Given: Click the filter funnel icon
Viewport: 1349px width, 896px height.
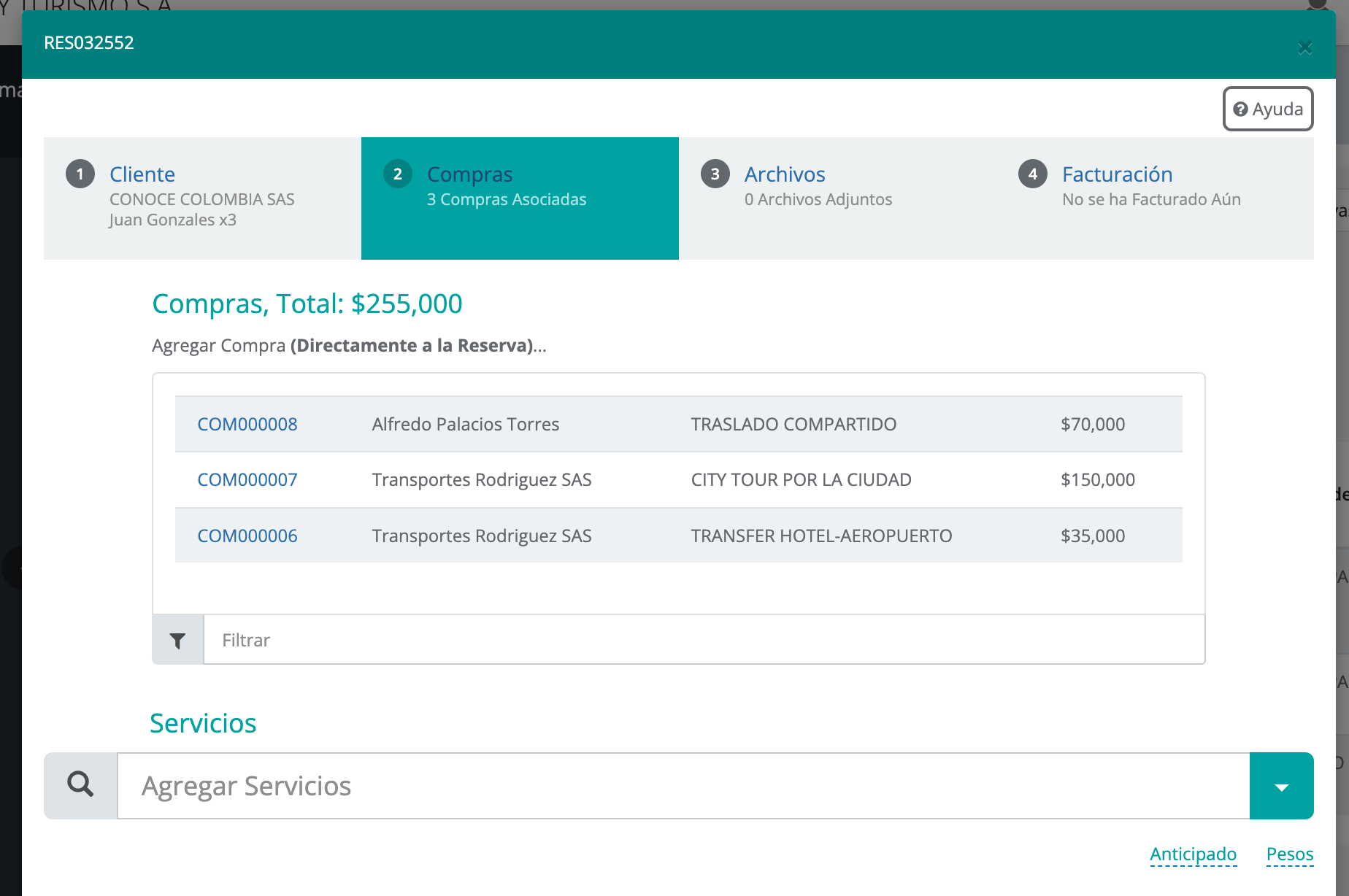Looking at the screenshot, I should pos(177,640).
